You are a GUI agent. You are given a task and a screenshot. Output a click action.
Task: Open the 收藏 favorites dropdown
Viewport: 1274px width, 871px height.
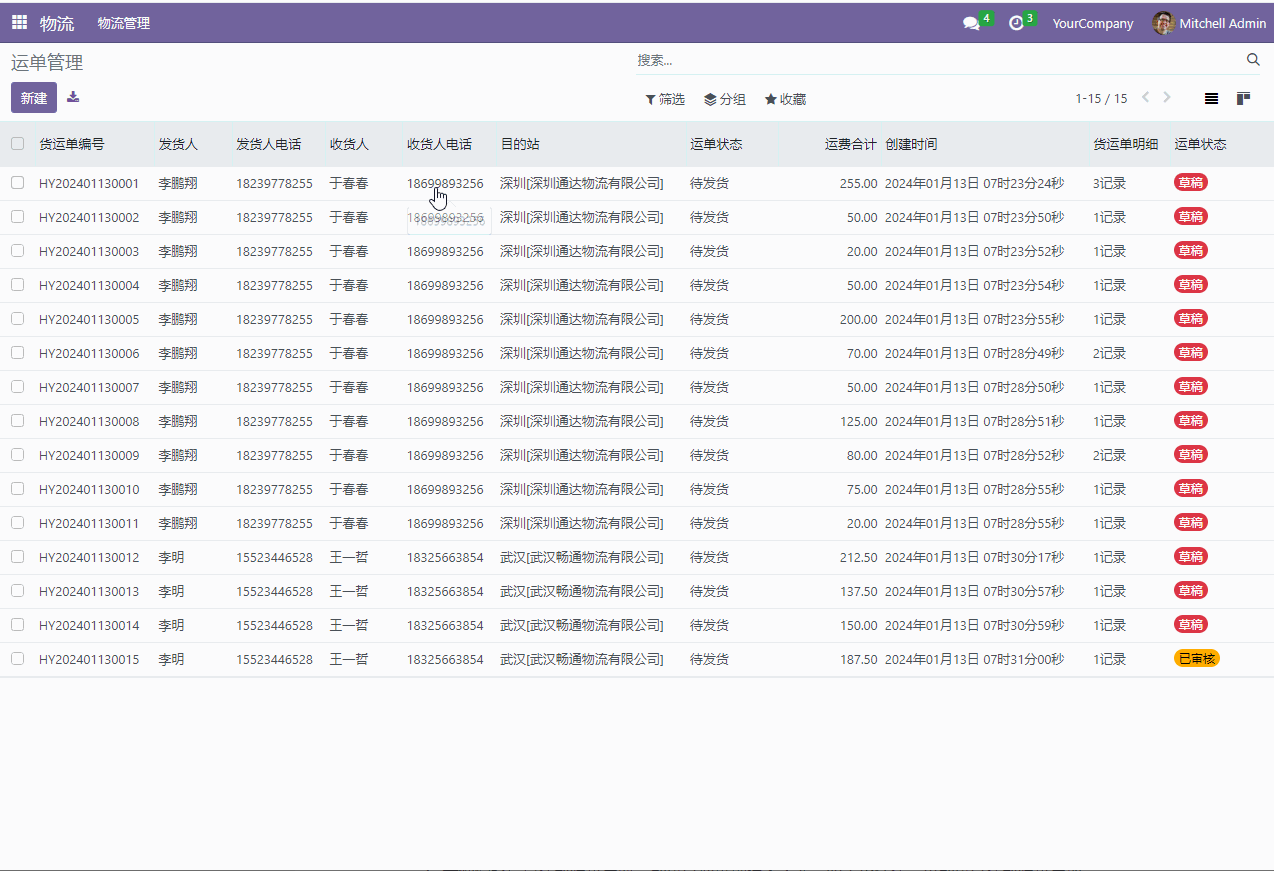pos(785,99)
